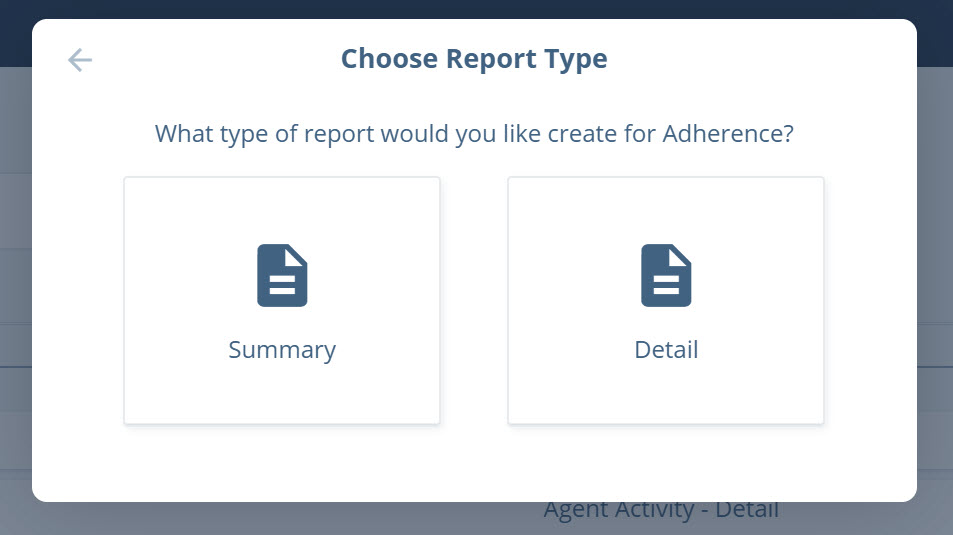Click empty gap between Summary and Detail cards
The width and height of the screenshot is (953, 535).
click(474, 300)
